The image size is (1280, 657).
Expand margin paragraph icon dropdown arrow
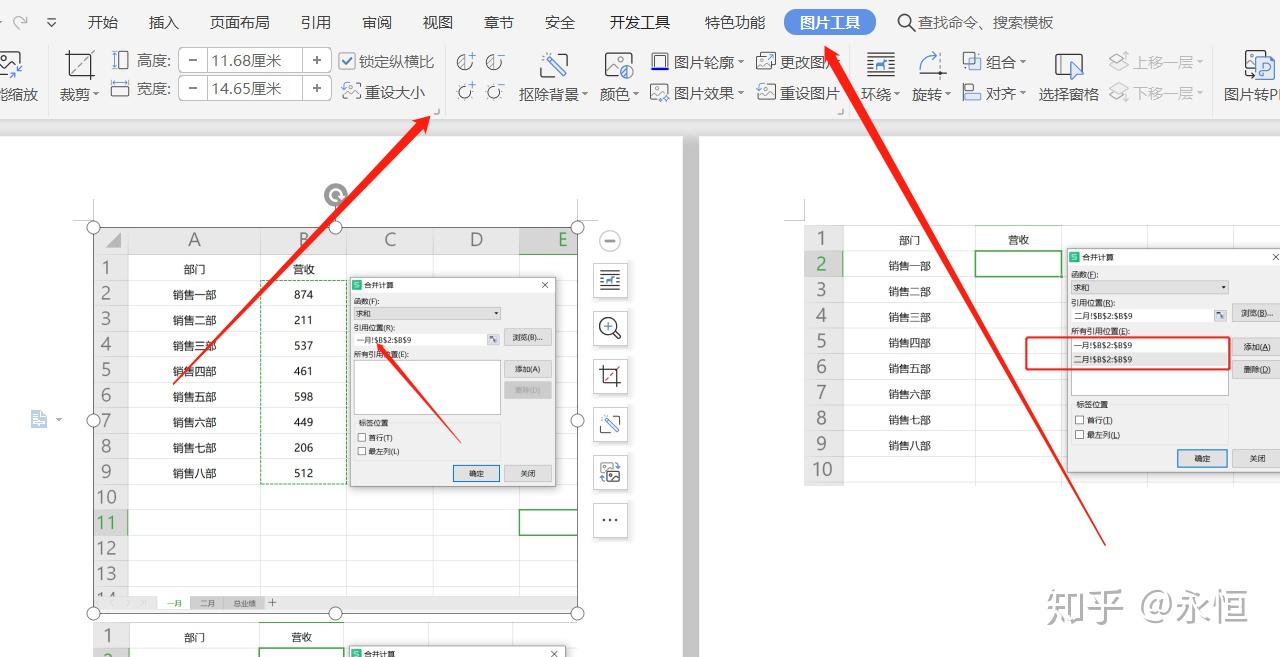pyautogui.click(x=58, y=420)
